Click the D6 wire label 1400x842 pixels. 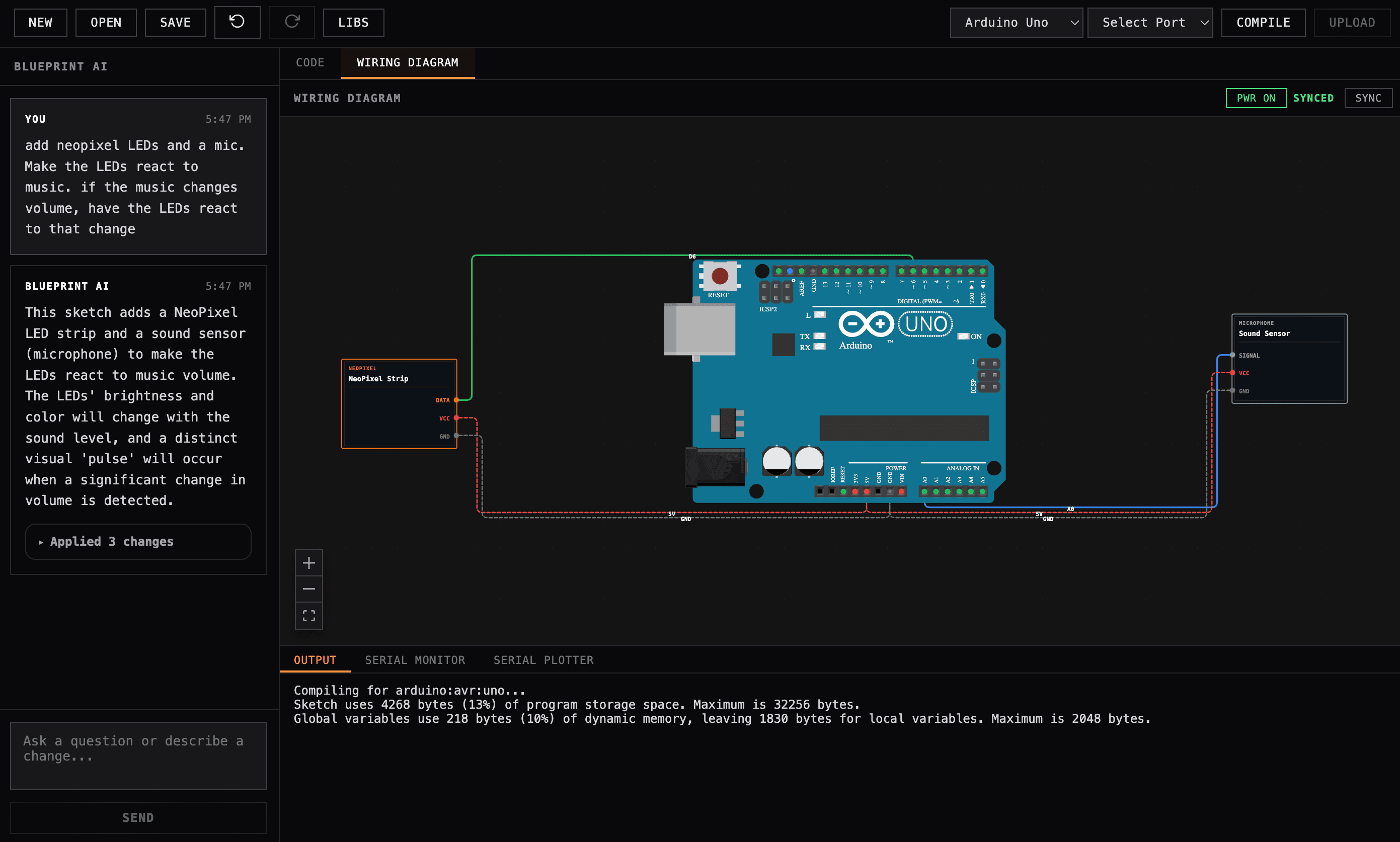click(x=692, y=257)
